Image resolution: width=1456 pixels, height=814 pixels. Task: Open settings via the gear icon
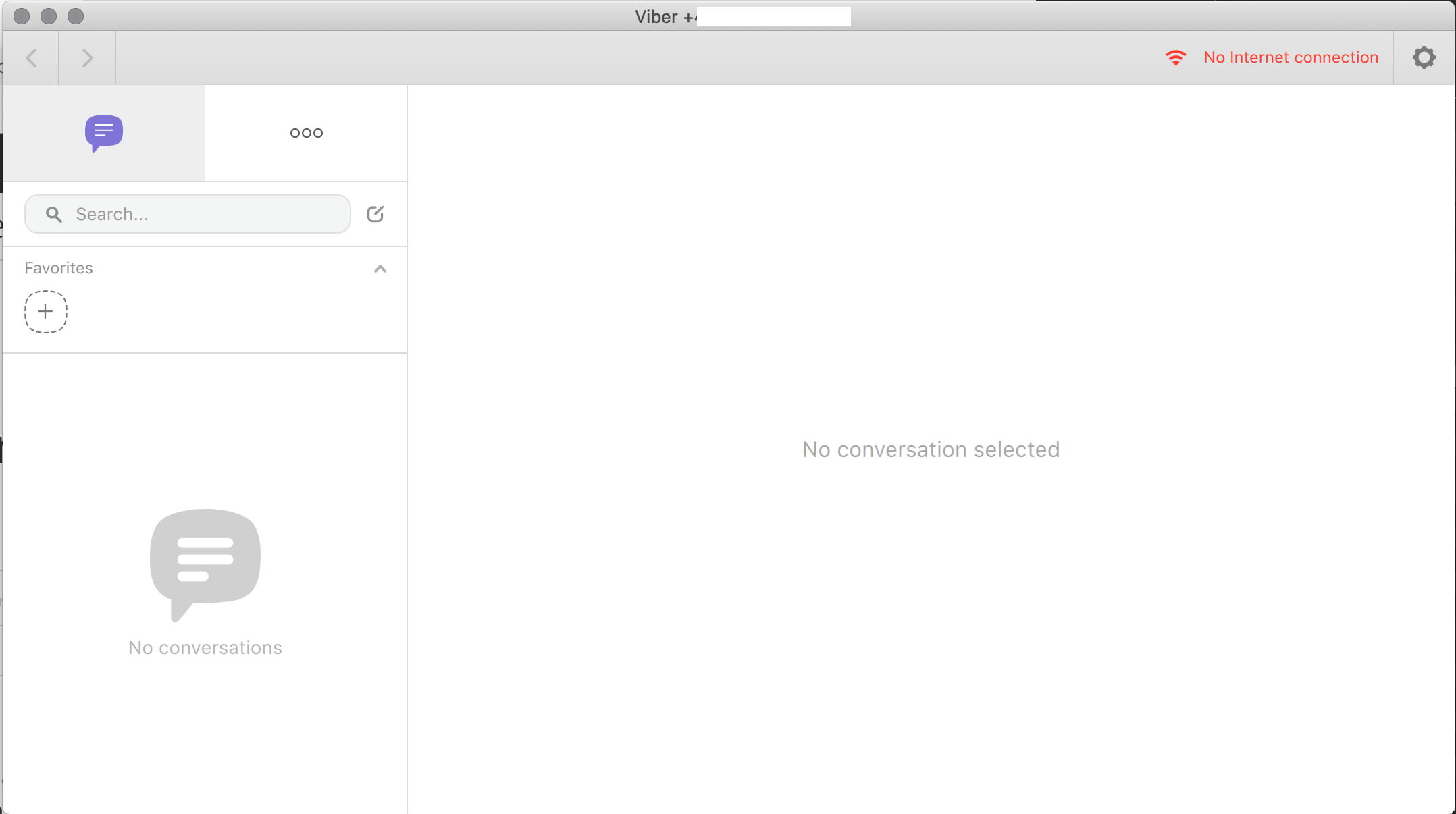[1424, 57]
